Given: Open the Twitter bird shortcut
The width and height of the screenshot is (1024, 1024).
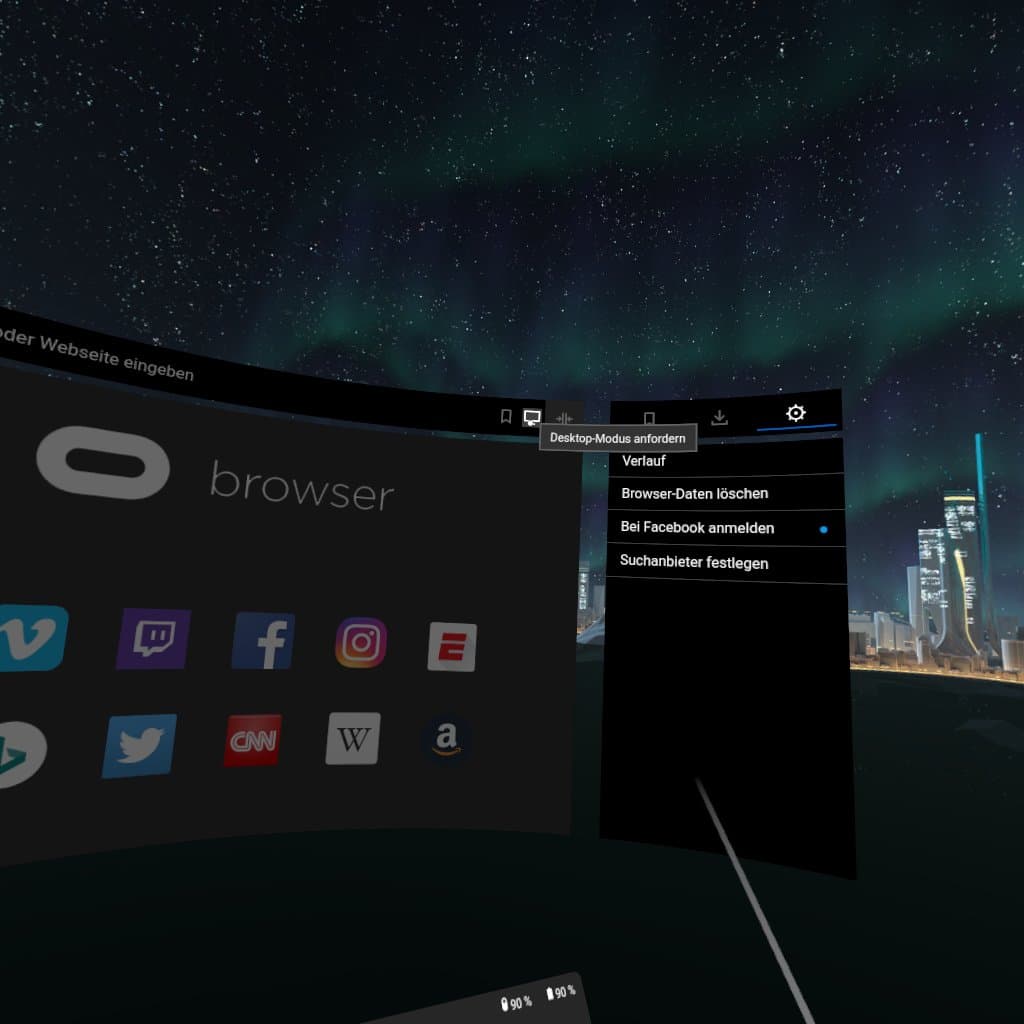Looking at the screenshot, I should point(139,745).
